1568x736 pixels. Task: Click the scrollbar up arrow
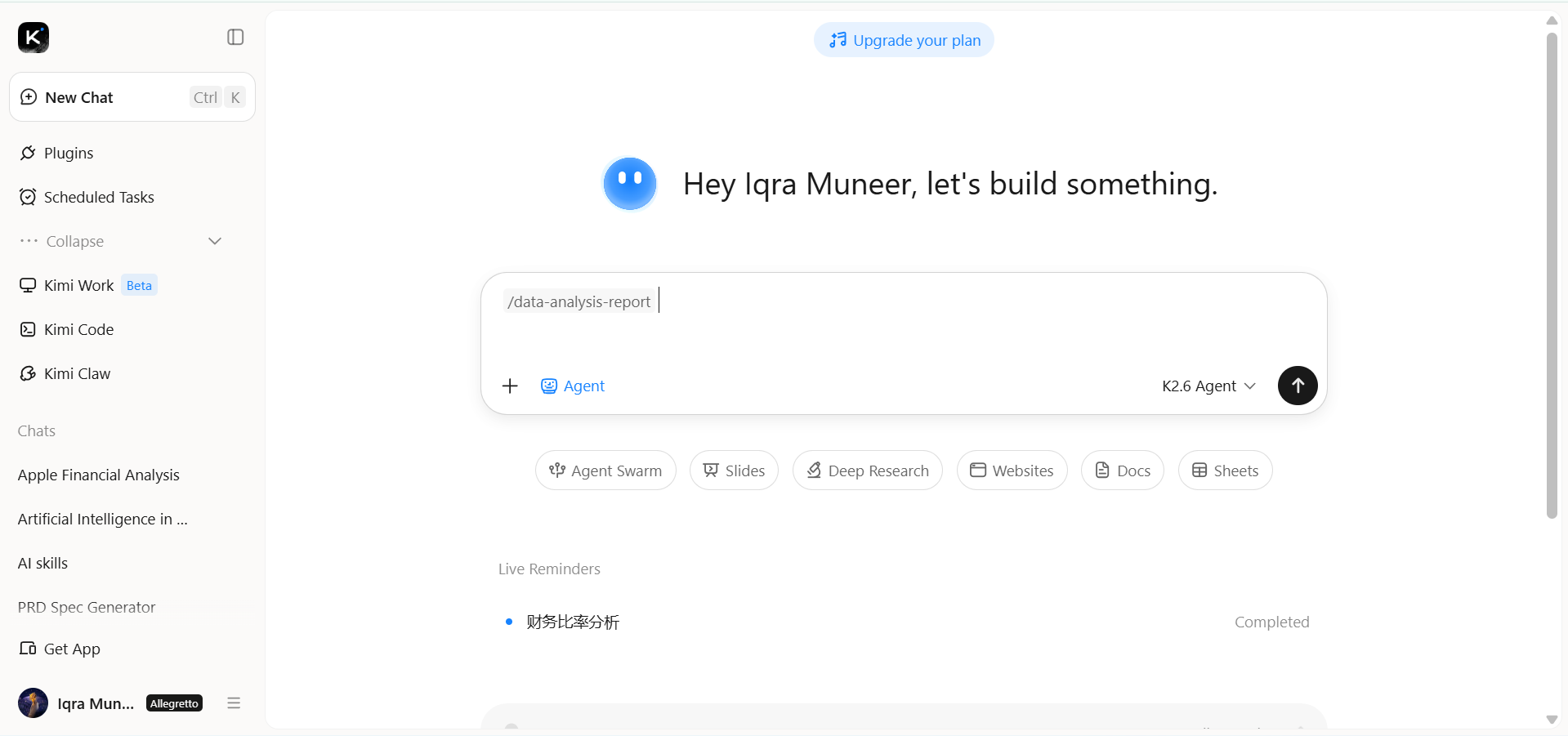[1552, 20]
